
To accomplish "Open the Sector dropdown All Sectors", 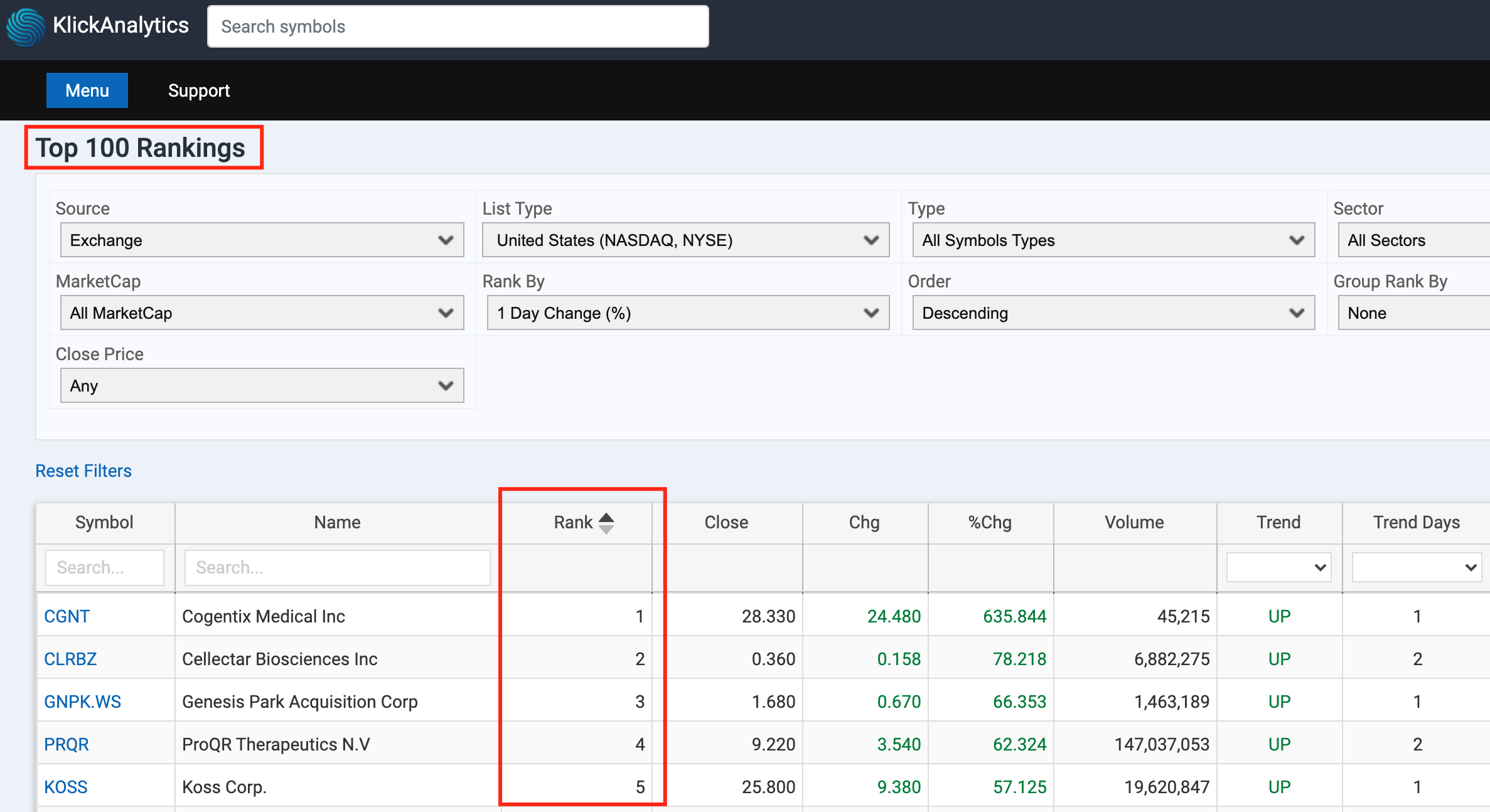I will click(1414, 240).
